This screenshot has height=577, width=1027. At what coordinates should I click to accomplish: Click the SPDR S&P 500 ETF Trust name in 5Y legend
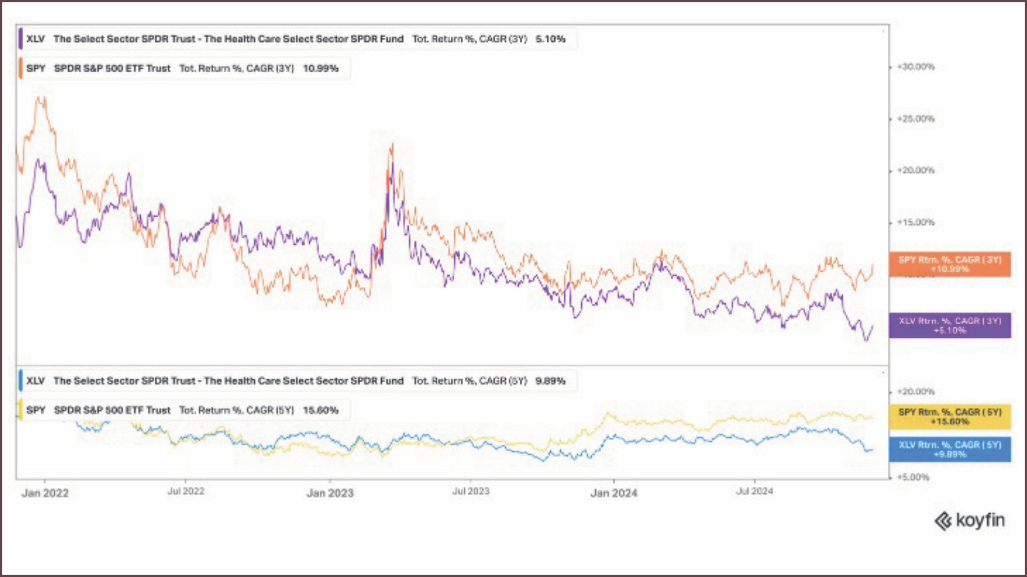112,410
